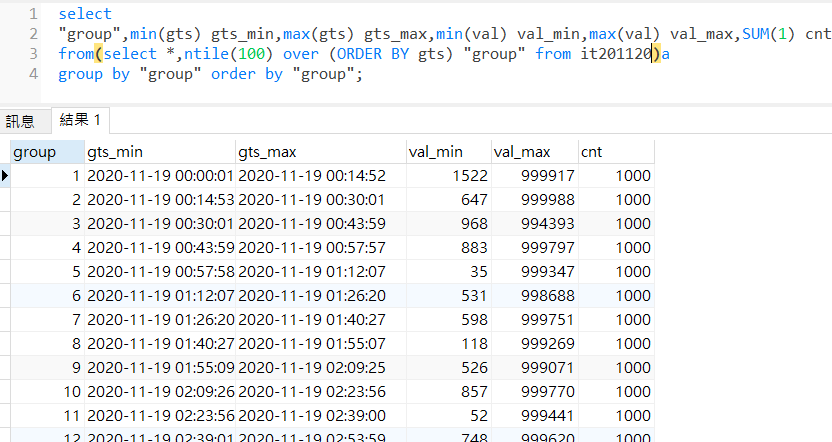Viewport: 832px width, 442px height.
Task: Select group cell 7
Action: tap(48, 319)
